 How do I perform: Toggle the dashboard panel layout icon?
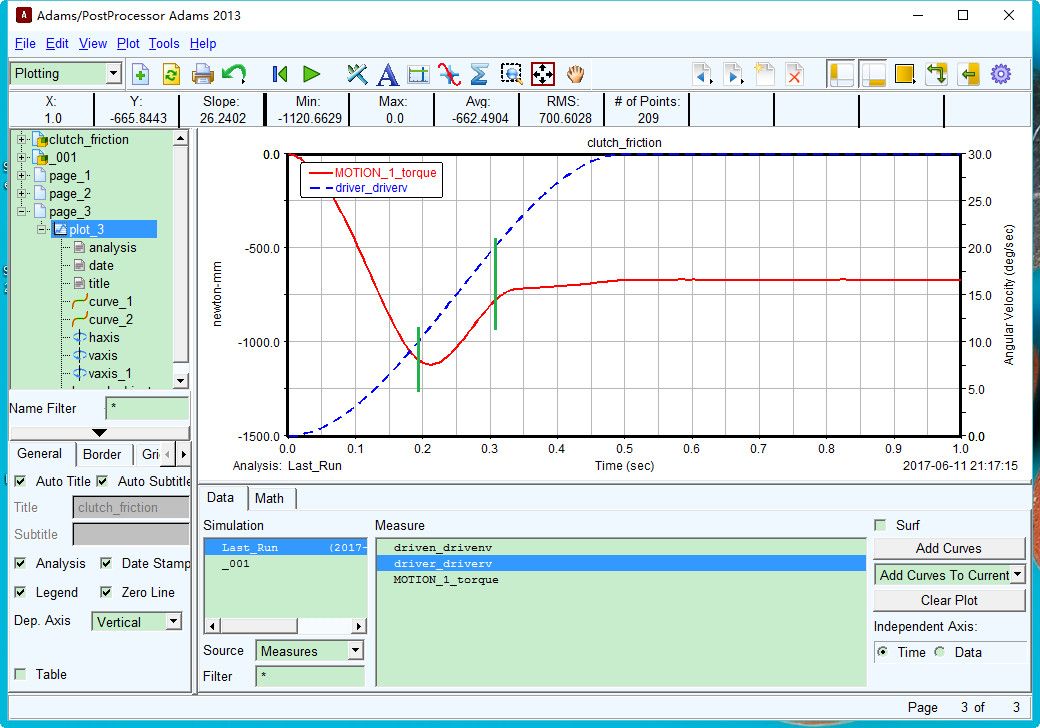[x=873, y=74]
